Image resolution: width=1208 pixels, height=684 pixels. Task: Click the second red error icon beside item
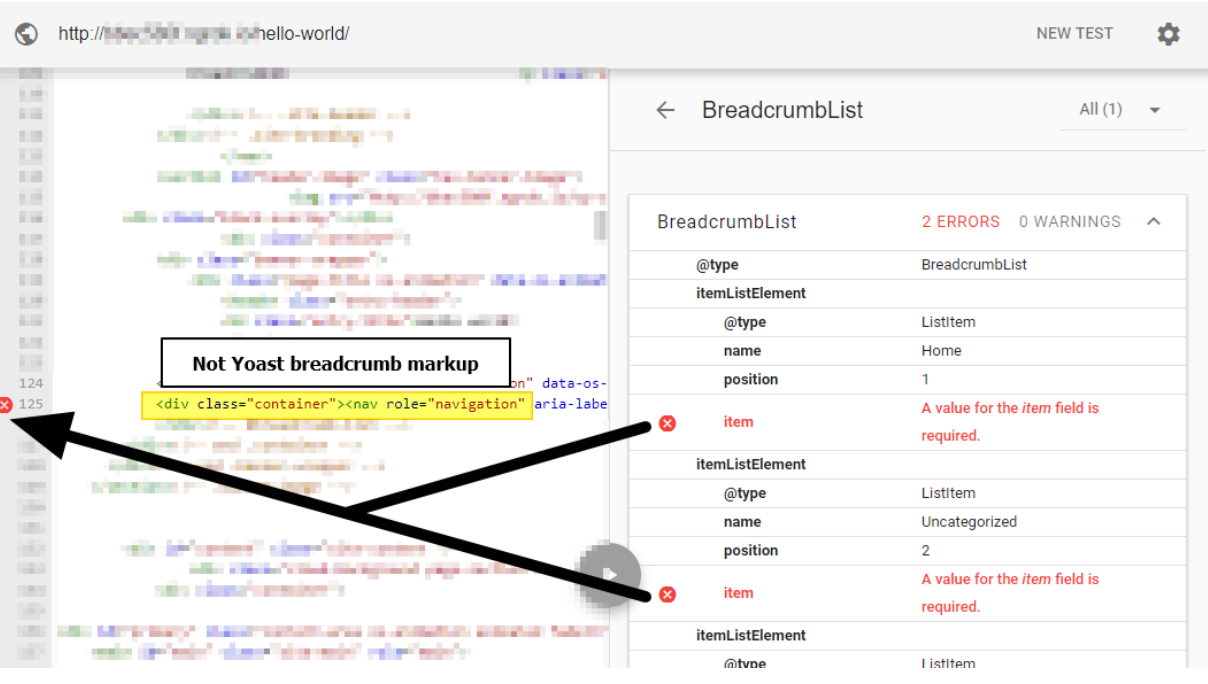click(667, 593)
